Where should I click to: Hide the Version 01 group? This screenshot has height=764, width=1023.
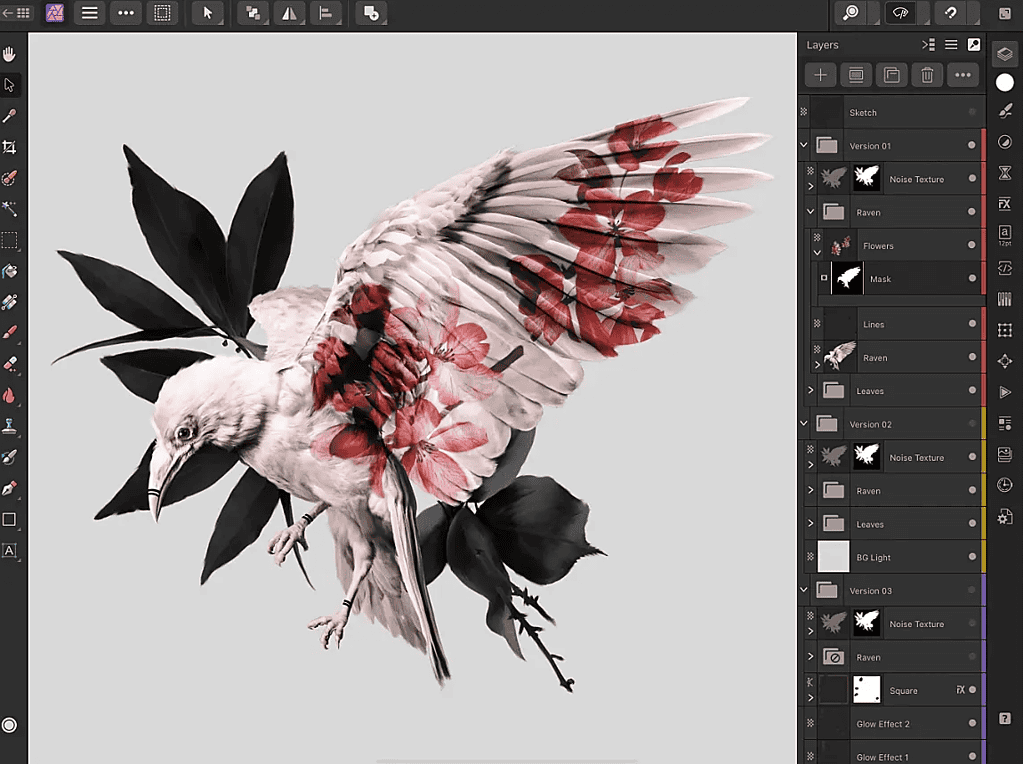(972, 145)
